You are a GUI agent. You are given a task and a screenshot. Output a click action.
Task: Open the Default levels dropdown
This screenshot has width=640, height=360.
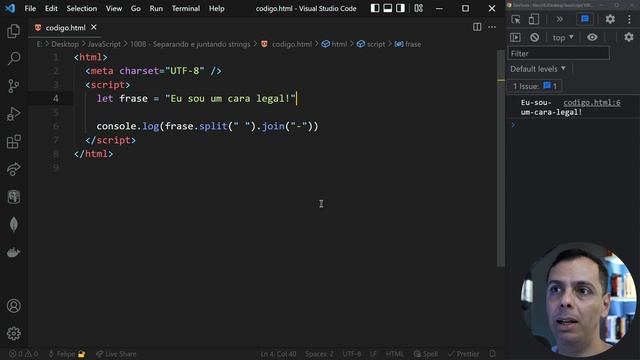pos(538,69)
